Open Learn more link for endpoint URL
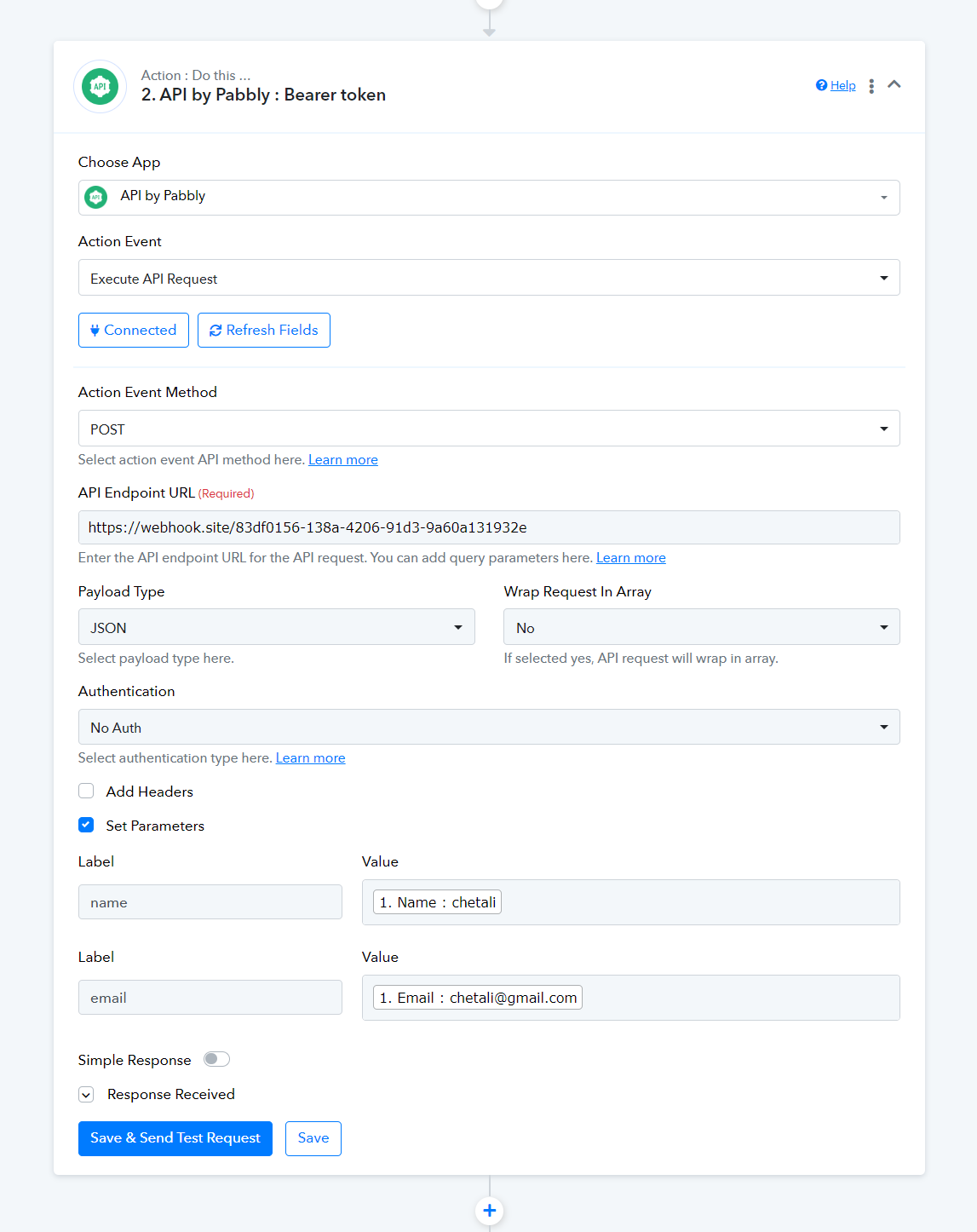Screen dimensions: 977x1232 (x=631, y=558)
